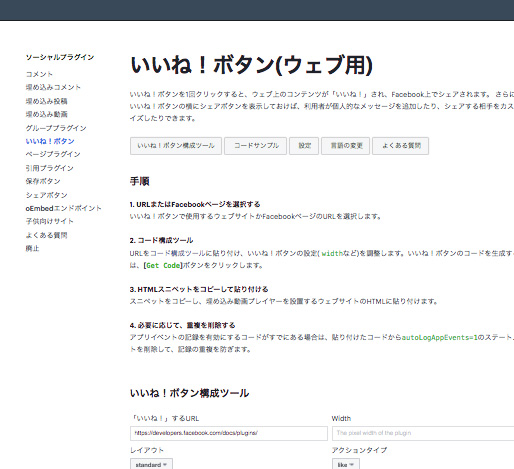Open 埋め込み動画 sidebar entry
Image resolution: width=514 pixels, height=469 pixels.
(46, 114)
